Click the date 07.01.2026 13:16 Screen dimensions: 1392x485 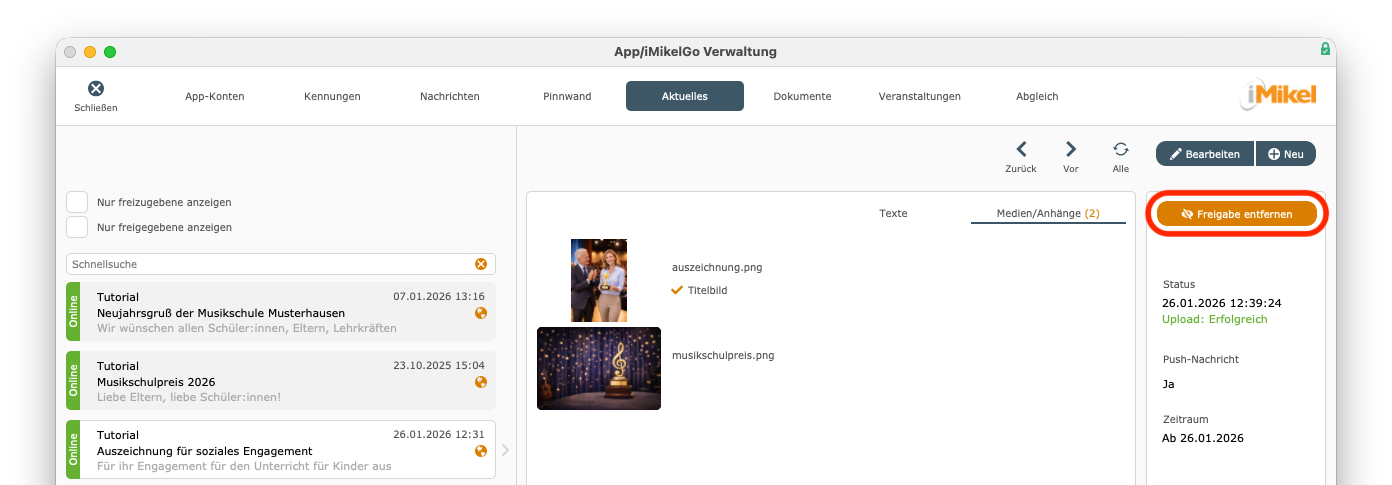(x=439, y=296)
